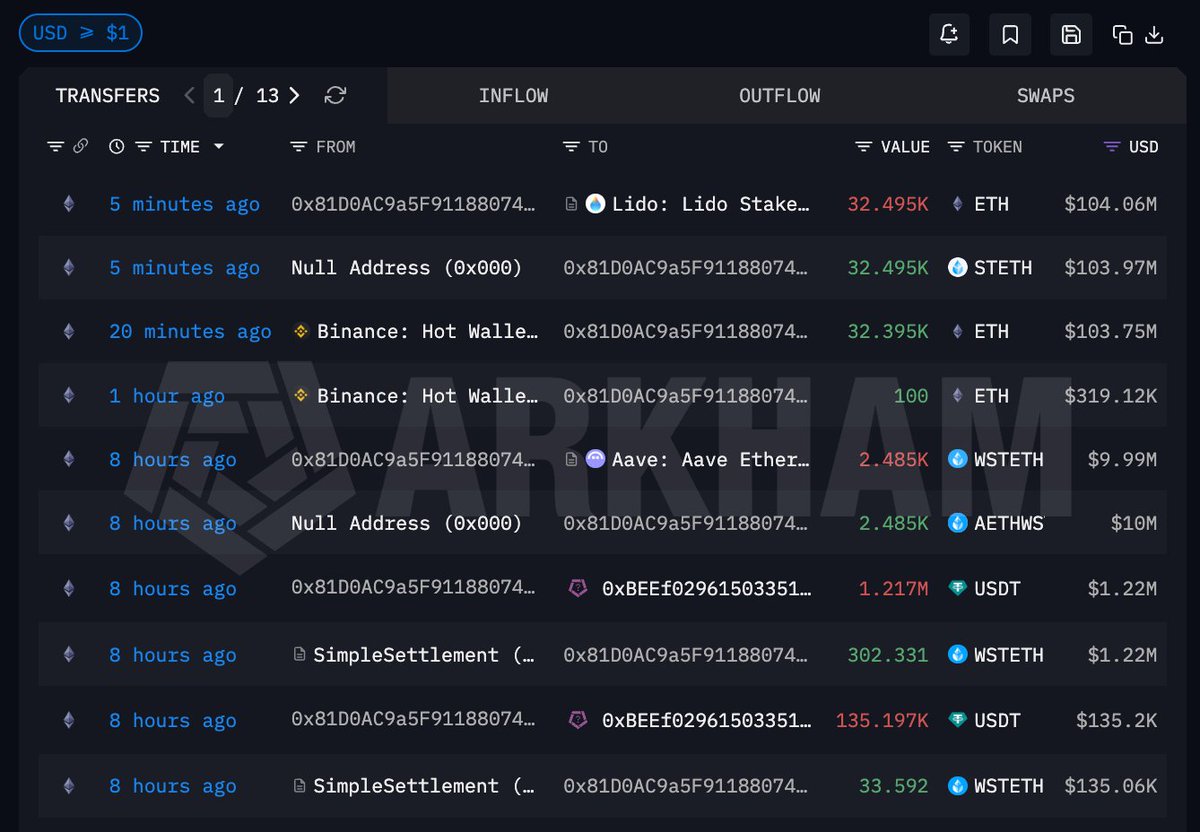Click the 33.592 value
The image size is (1200, 832).
coord(893,786)
